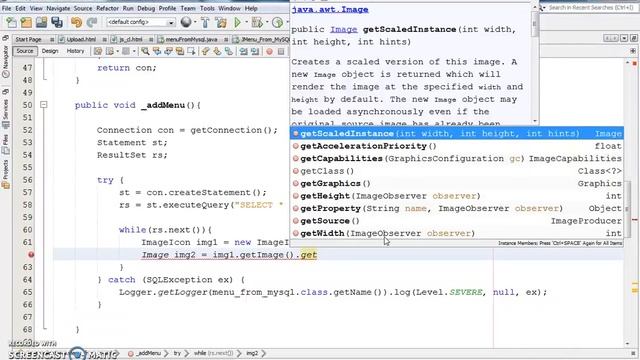Follow the java.awt.Image link
The height and width of the screenshot is (360, 640).
(x=330, y=9)
